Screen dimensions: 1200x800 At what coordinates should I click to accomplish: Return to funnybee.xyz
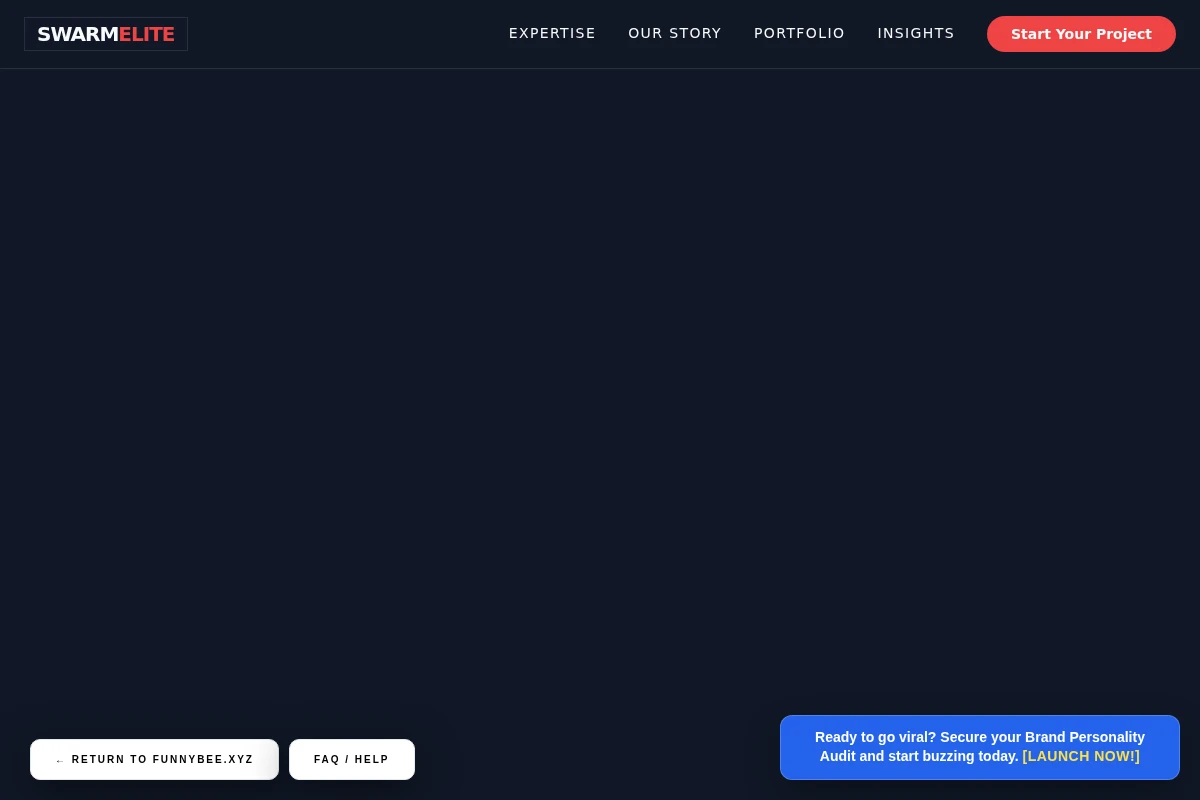(154, 759)
